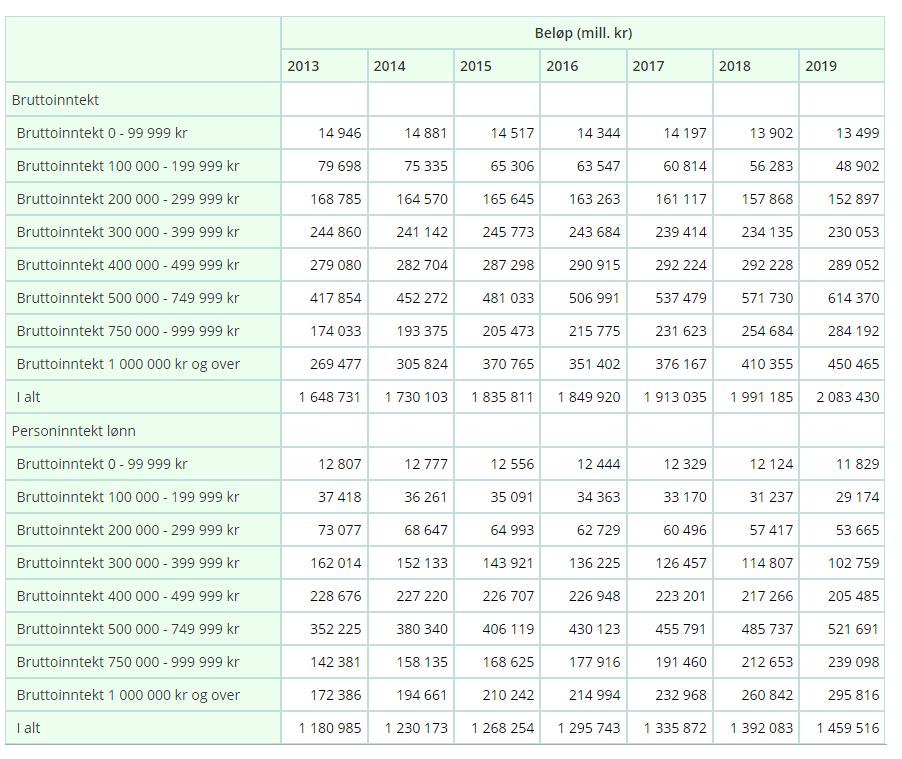Select the 102 759 cell in 2019
The image size is (902, 759).
(853, 563)
